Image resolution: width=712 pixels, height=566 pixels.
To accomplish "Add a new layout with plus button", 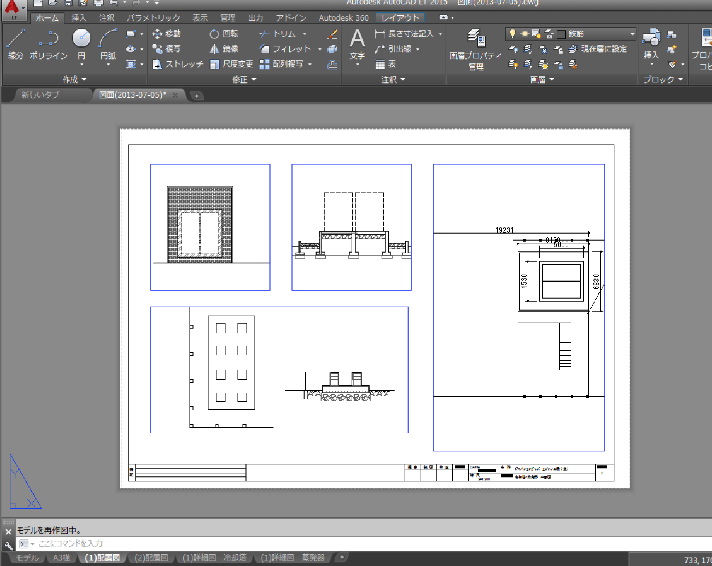I will (341, 557).
